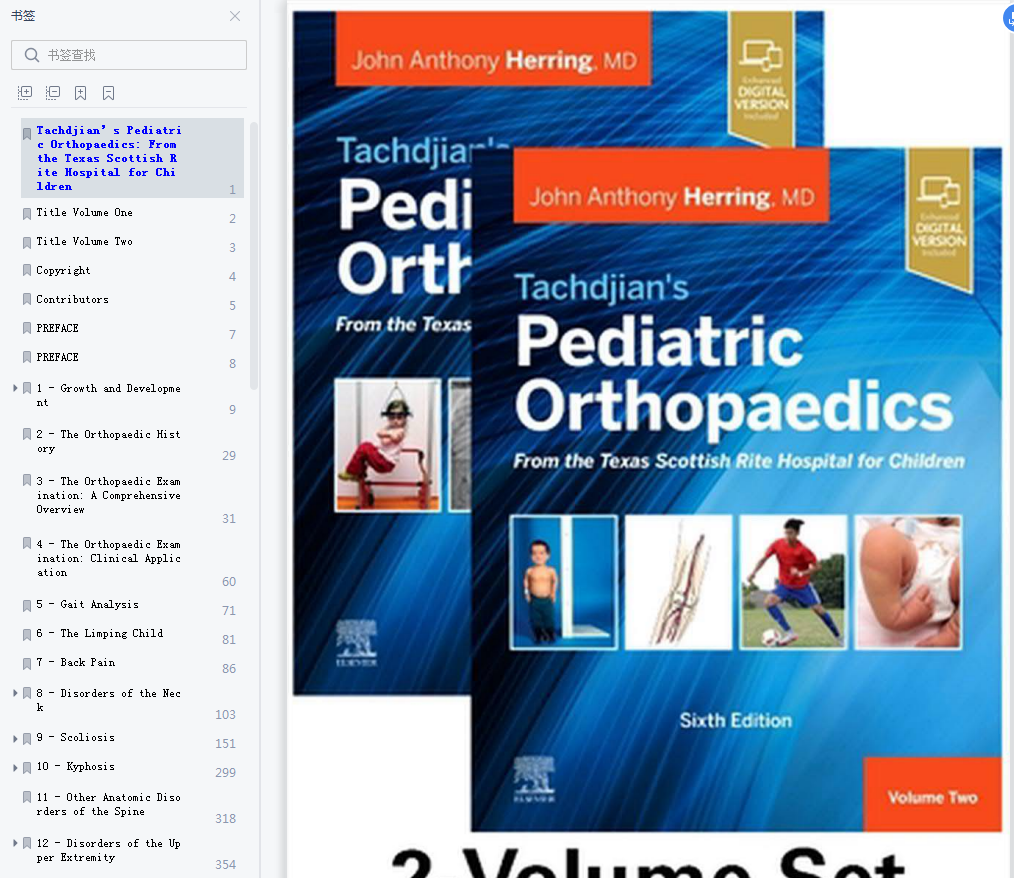Click the soccer player photo on Volume Two cover
This screenshot has width=1014, height=878.
793,582
